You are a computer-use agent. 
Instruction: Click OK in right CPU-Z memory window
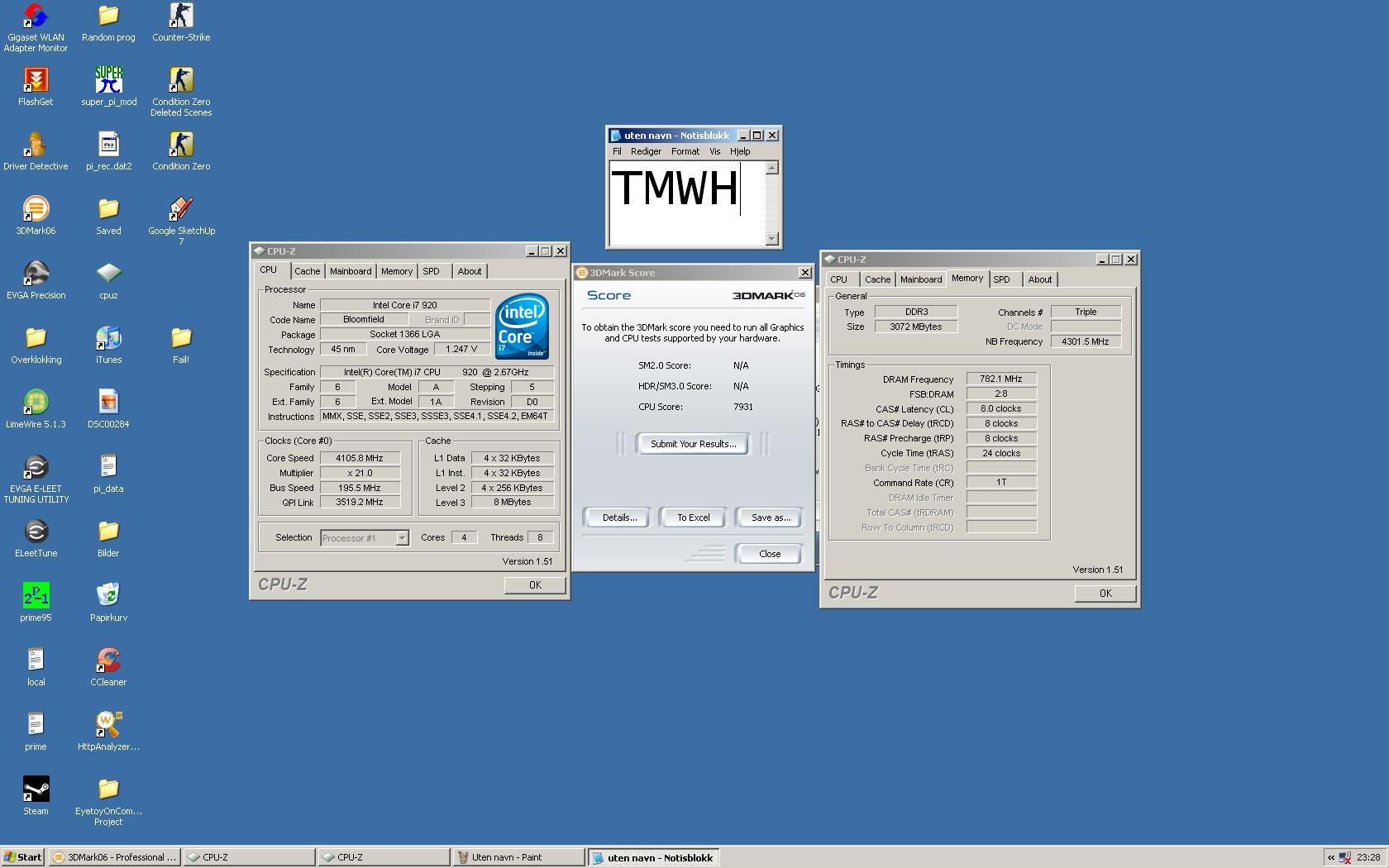1105,594
